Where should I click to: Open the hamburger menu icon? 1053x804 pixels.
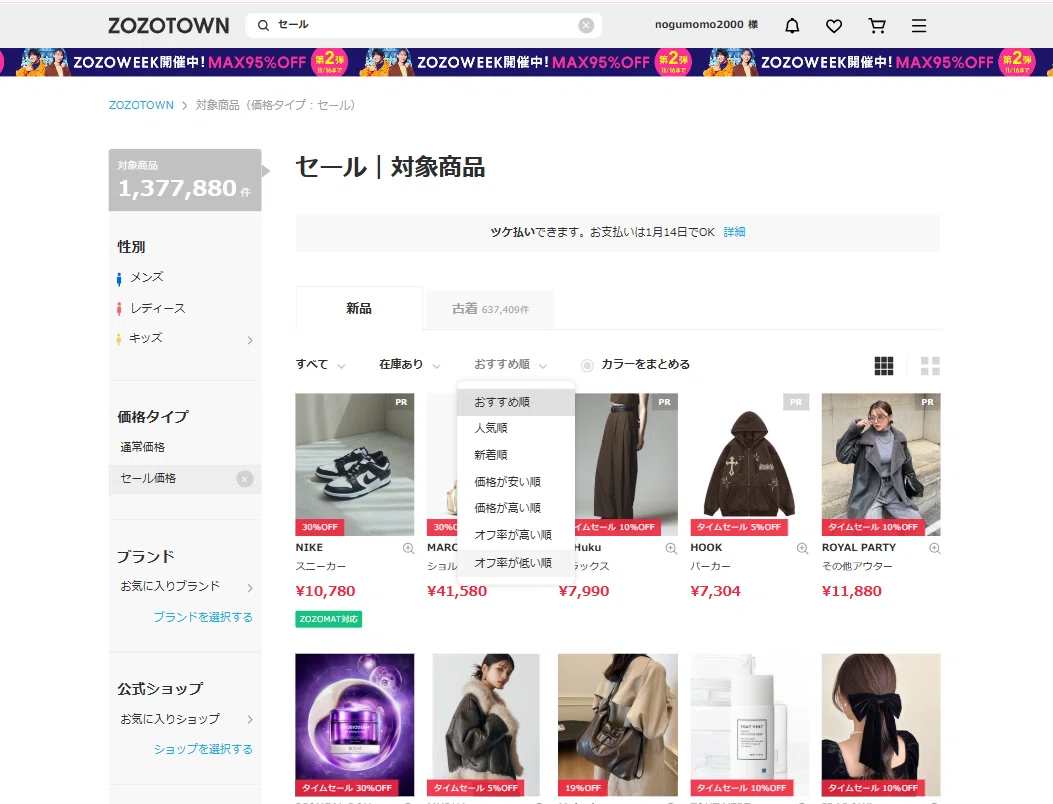[919, 26]
